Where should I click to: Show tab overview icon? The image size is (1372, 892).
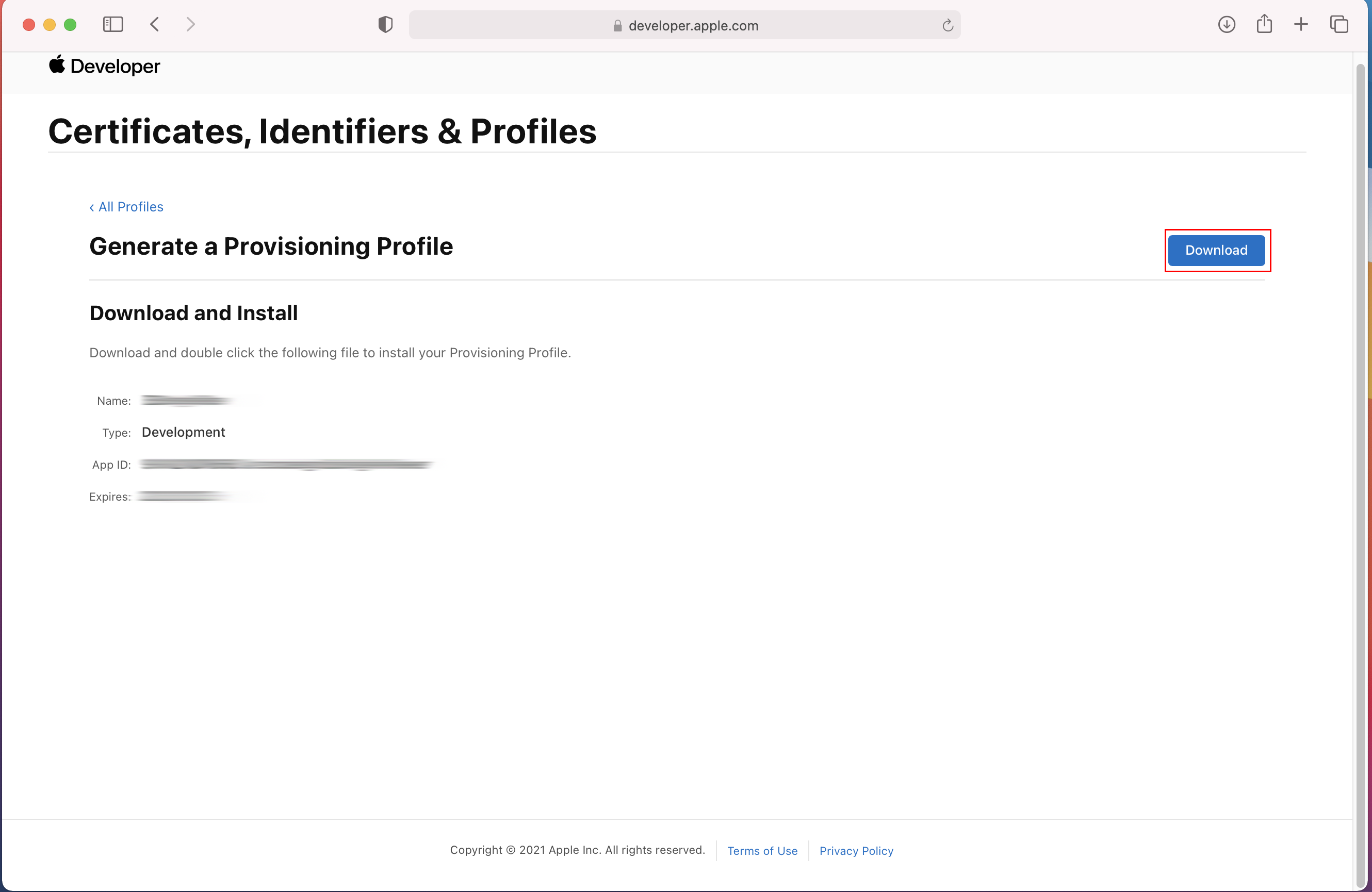coord(1338,24)
